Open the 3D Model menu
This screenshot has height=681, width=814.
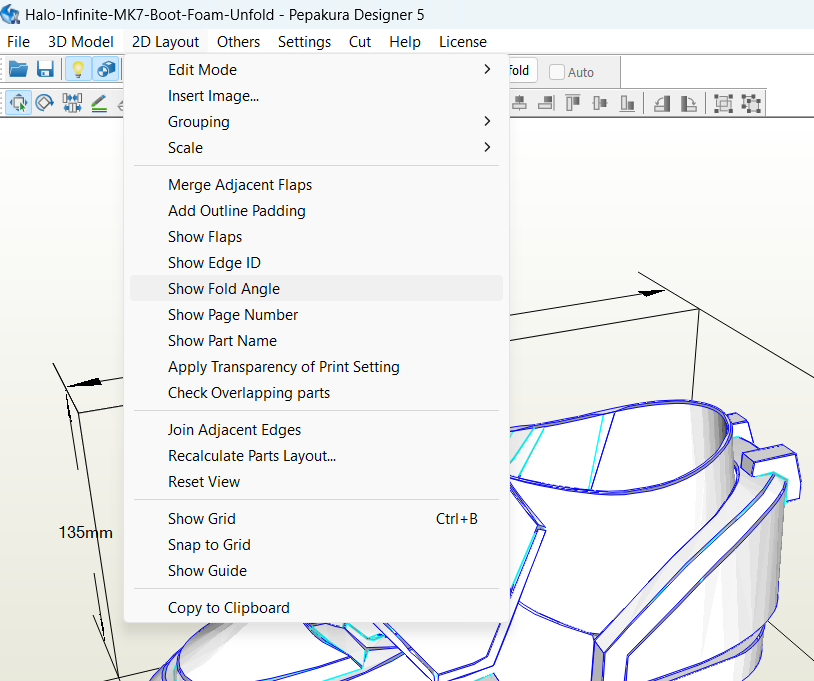[x=80, y=42]
